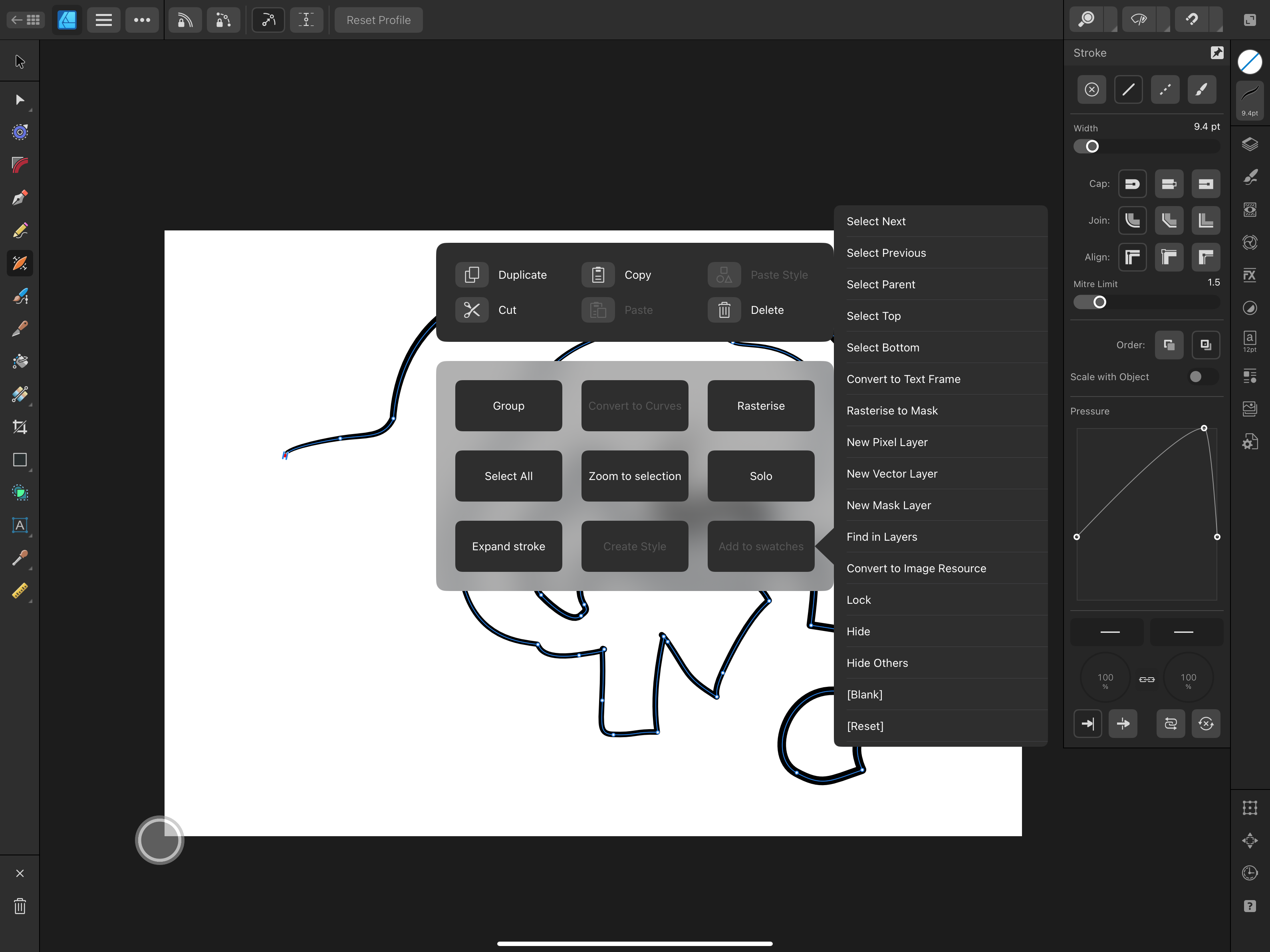
Task: Select the Pen tool
Action: (x=20, y=198)
